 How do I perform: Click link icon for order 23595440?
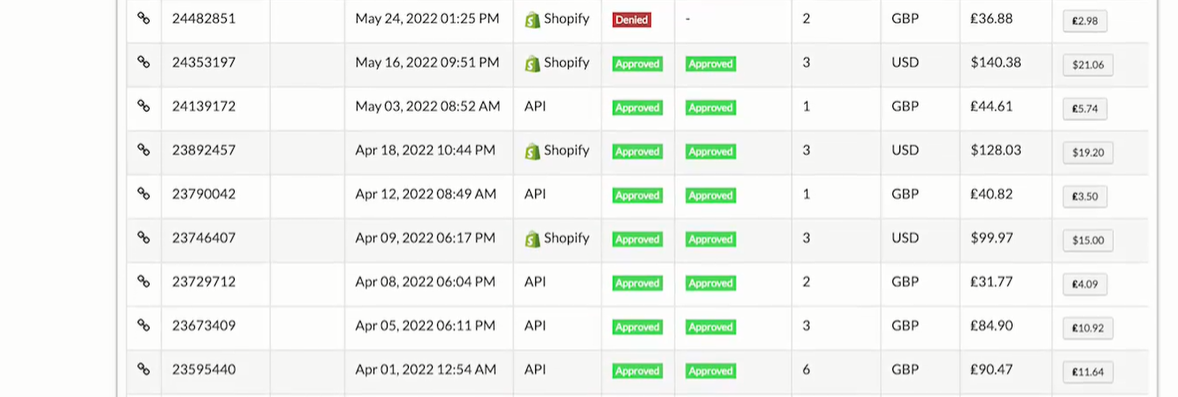tap(143, 369)
